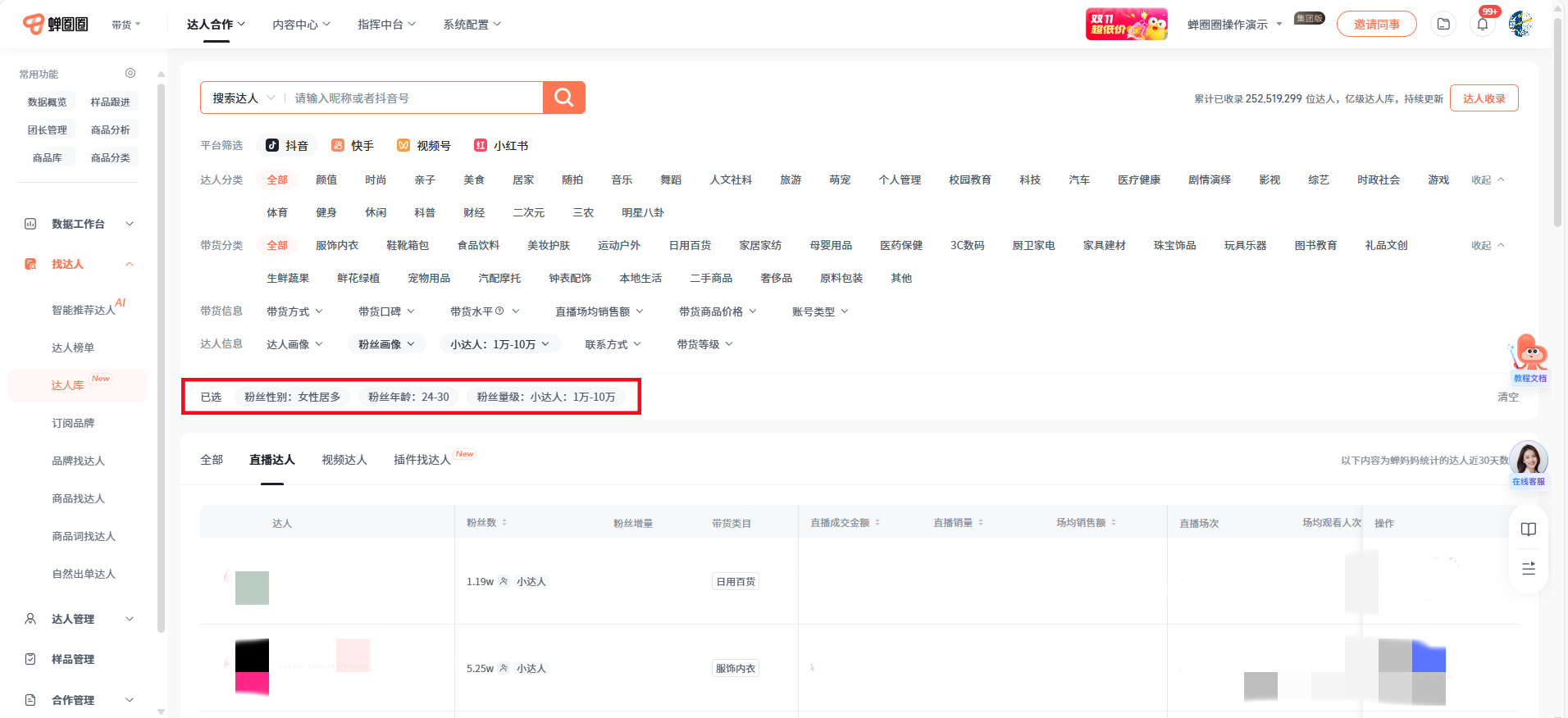Image resolution: width=1568 pixels, height=718 pixels.
Task: Collapse the 达人分类 row with 收起
Action: 1487,180
